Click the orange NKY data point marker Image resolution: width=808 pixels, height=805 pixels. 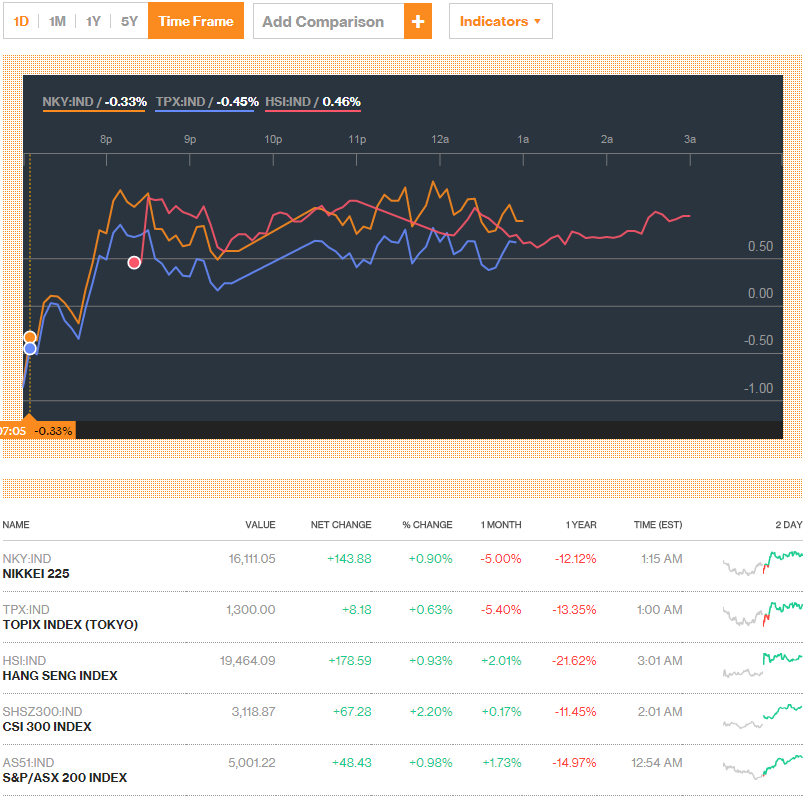[x=30, y=338]
